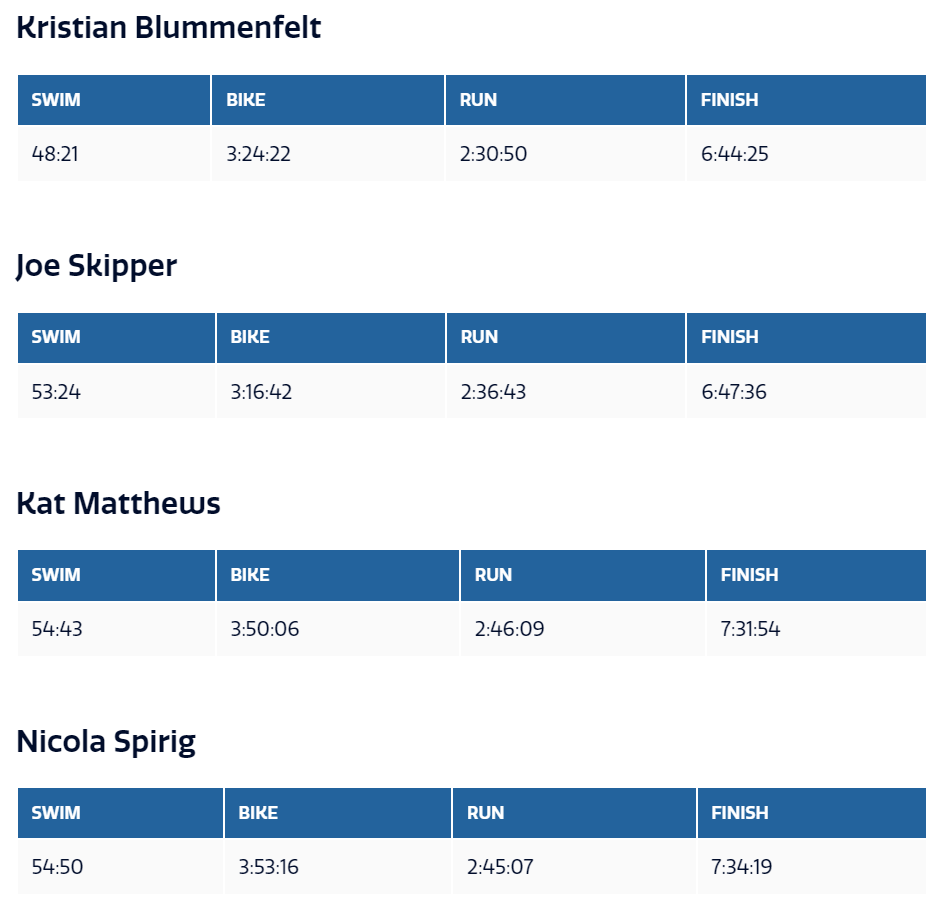
Task: Click Joe Skipper's run time 2:36:43
Action: [493, 392]
